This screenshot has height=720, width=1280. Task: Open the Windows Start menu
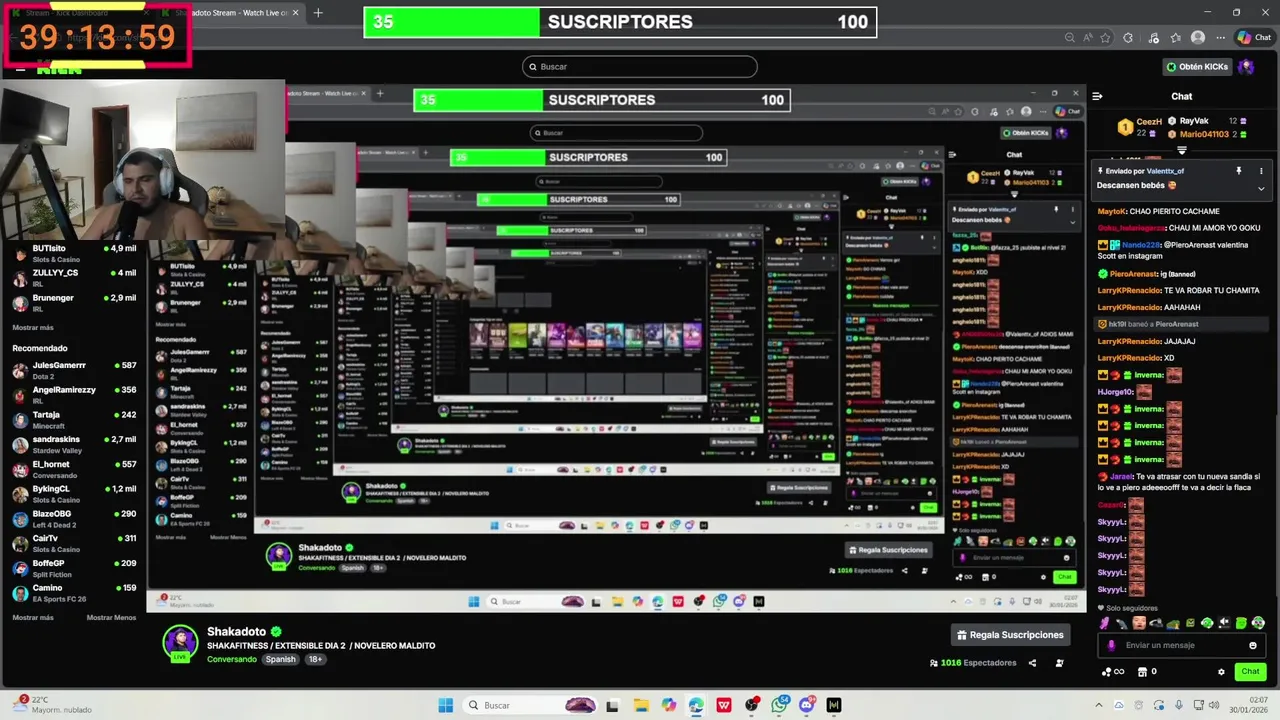(x=446, y=705)
